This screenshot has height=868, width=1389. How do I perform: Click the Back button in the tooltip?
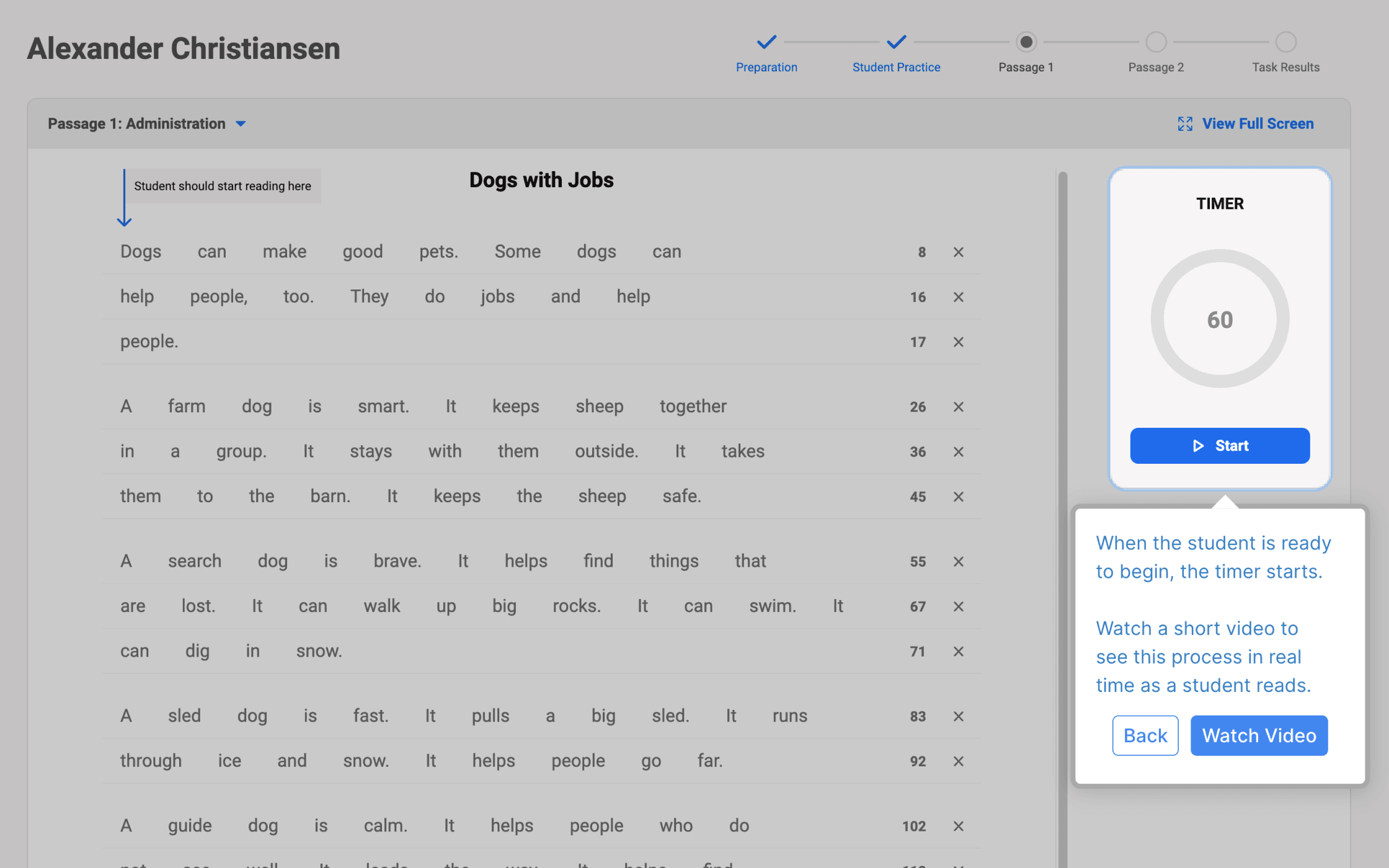coord(1145,735)
